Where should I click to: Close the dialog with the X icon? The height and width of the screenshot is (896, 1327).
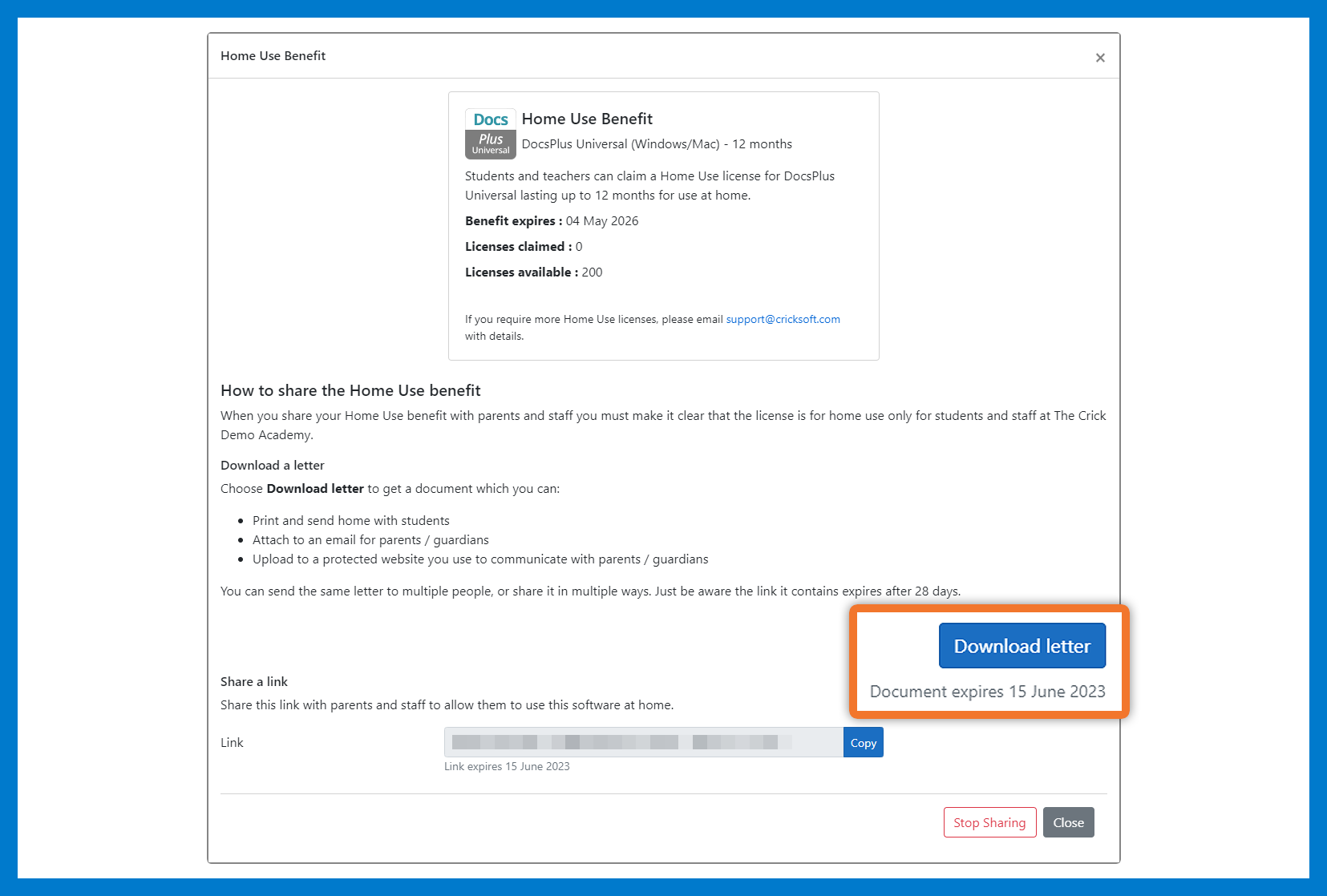point(1100,58)
